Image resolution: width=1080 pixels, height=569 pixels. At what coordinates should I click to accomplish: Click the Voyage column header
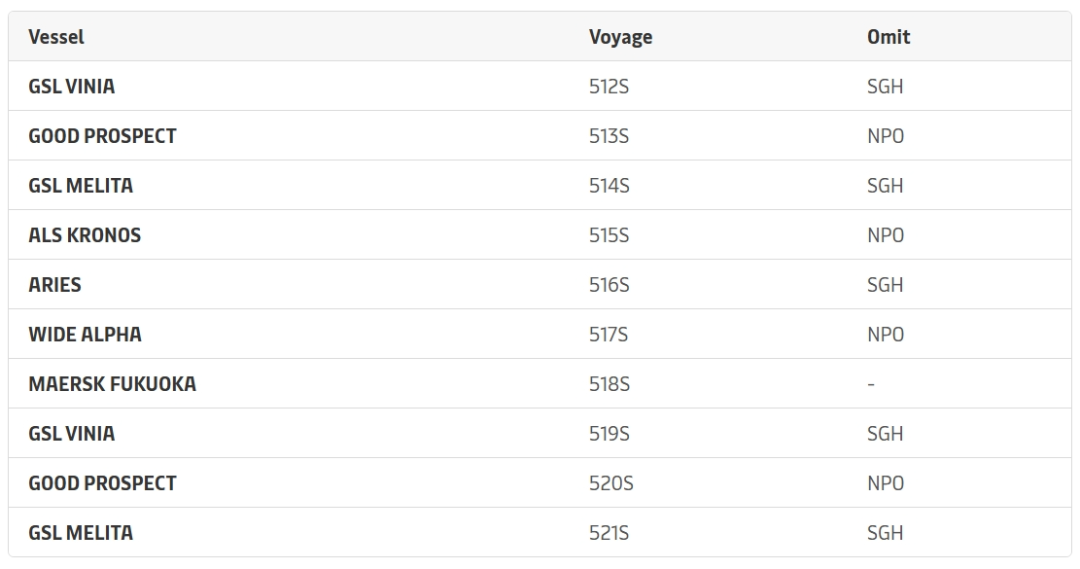(620, 37)
